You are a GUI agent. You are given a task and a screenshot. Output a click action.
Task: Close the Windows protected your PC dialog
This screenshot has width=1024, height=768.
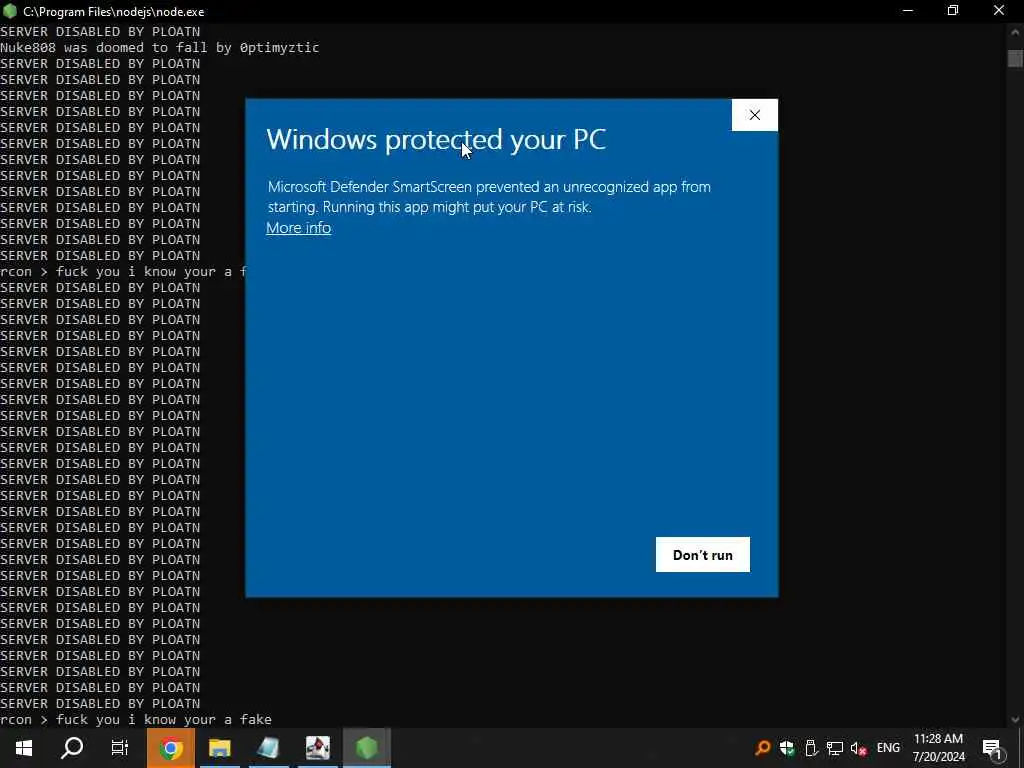pos(754,115)
